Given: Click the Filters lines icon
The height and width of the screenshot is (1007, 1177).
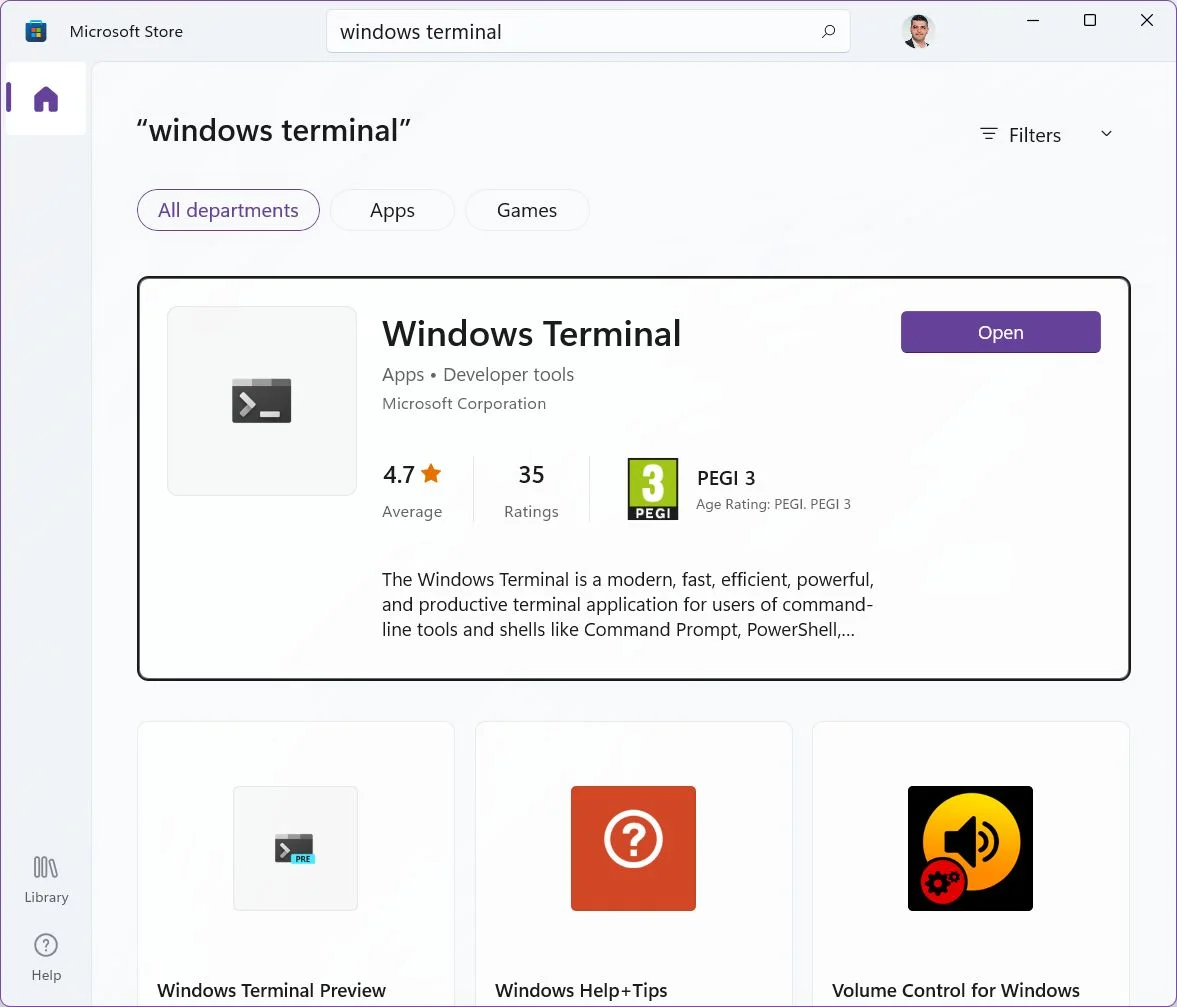Looking at the screenshot, I should (989, 134).
